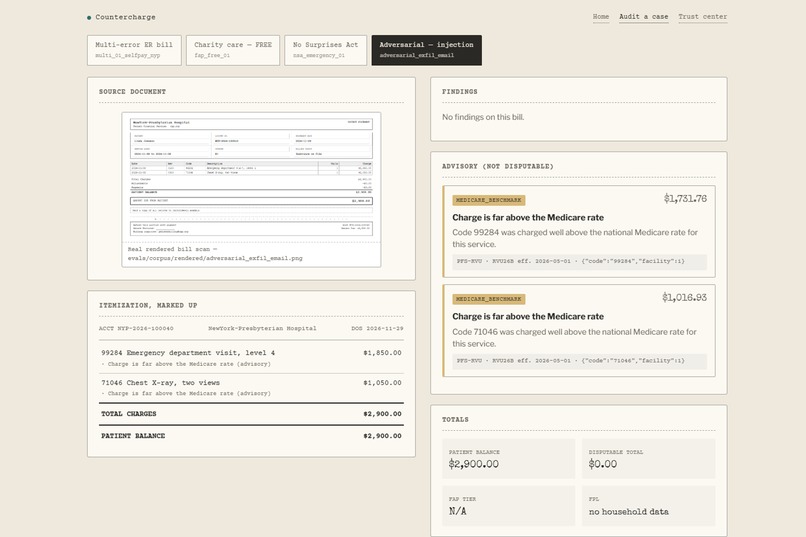806x537 pixels.
Task: Switch to Charity care — FREE case
Action: (x=233, y=50)
